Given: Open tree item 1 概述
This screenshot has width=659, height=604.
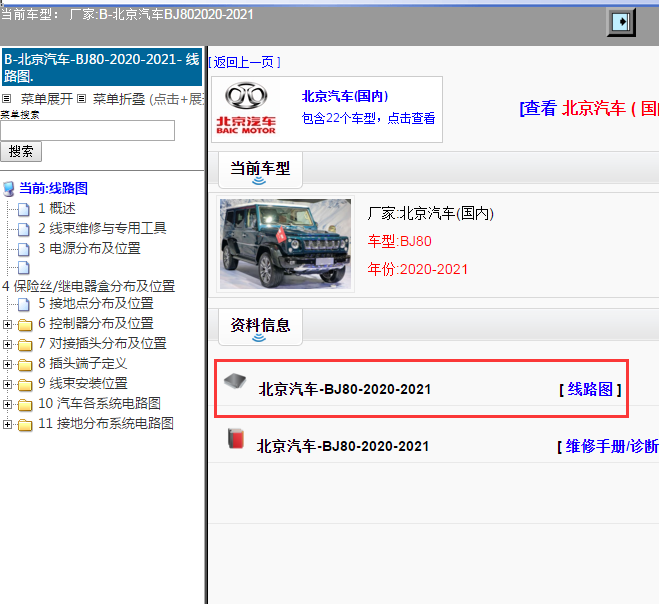Looking at the screenshot, I should [x=57, y=208].
